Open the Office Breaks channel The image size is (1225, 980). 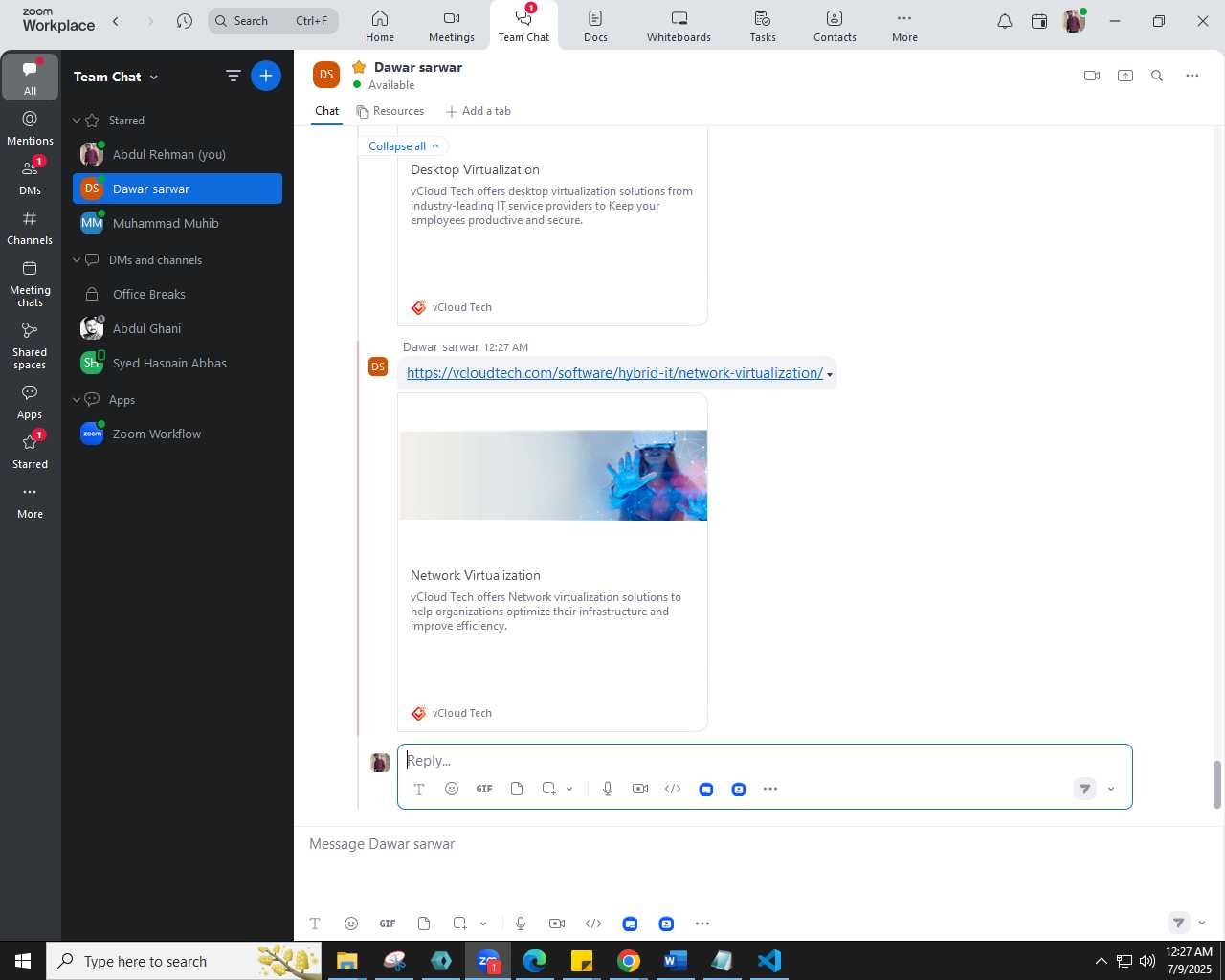(177, 294)
